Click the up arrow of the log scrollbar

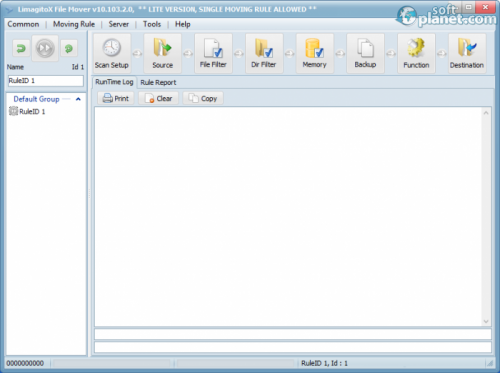486,113
